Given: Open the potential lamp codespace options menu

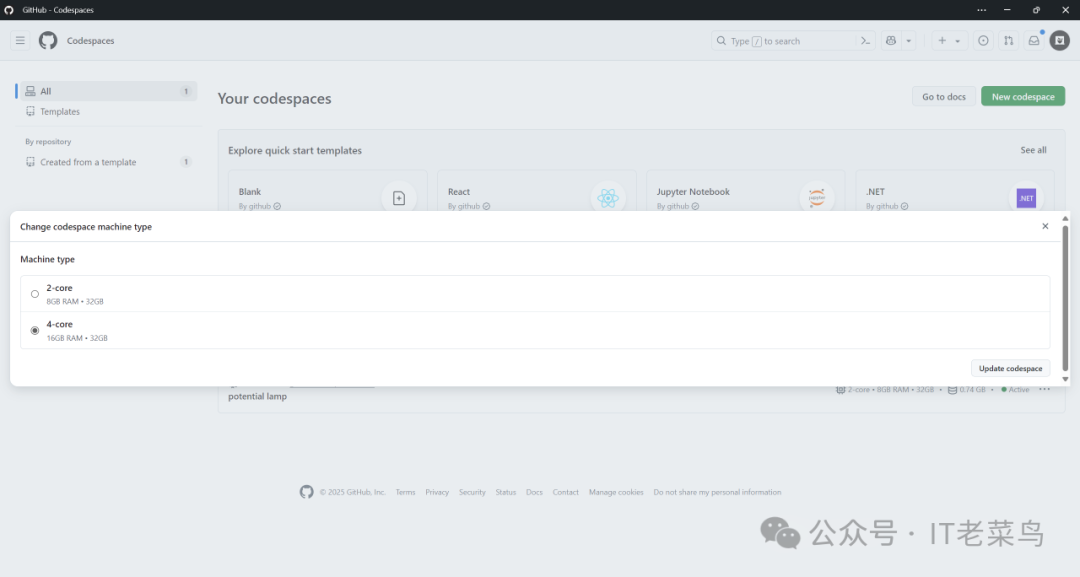Looking at the screenshot, I should pyautogui.click(x=1044, y=389).
